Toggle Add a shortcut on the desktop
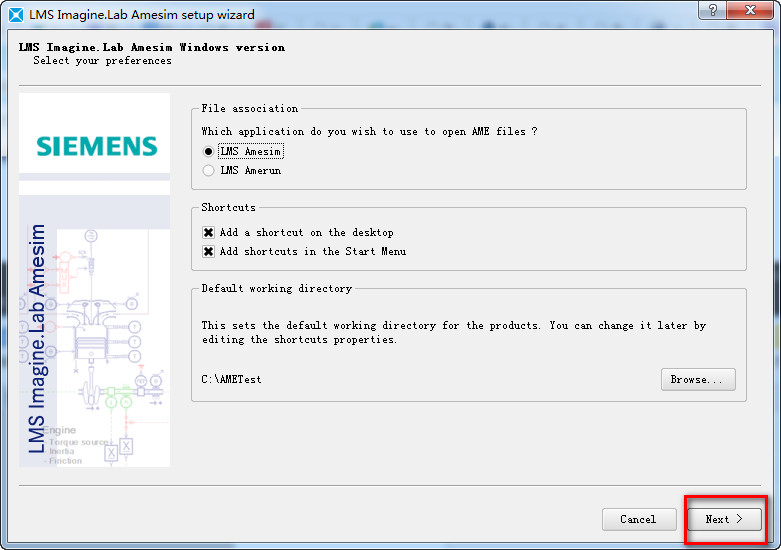 pos(298,232)
